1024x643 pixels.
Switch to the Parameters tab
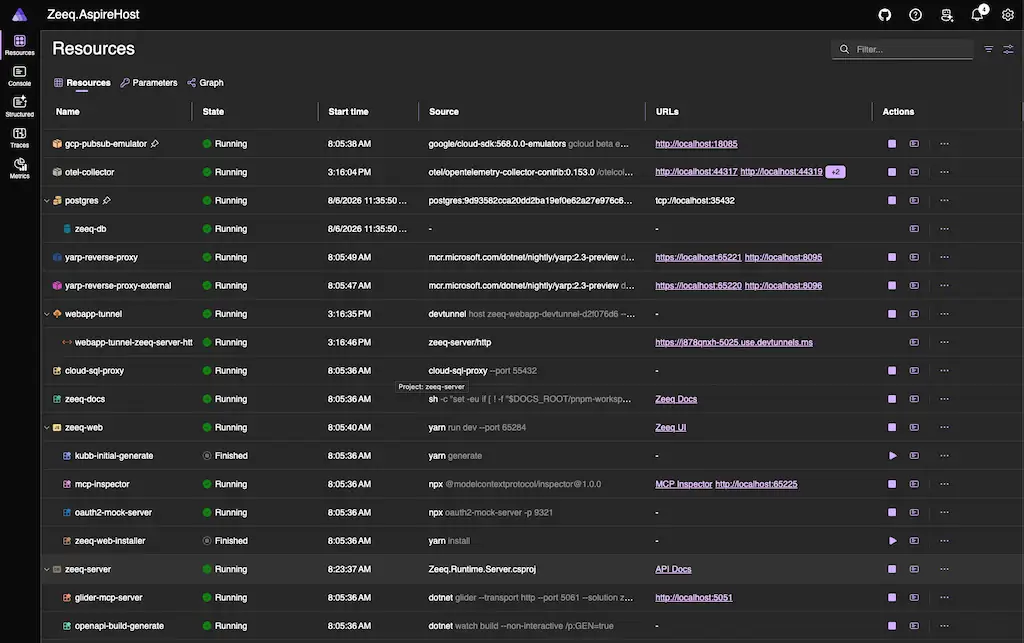pyautogui.click(x=148, y=83)
